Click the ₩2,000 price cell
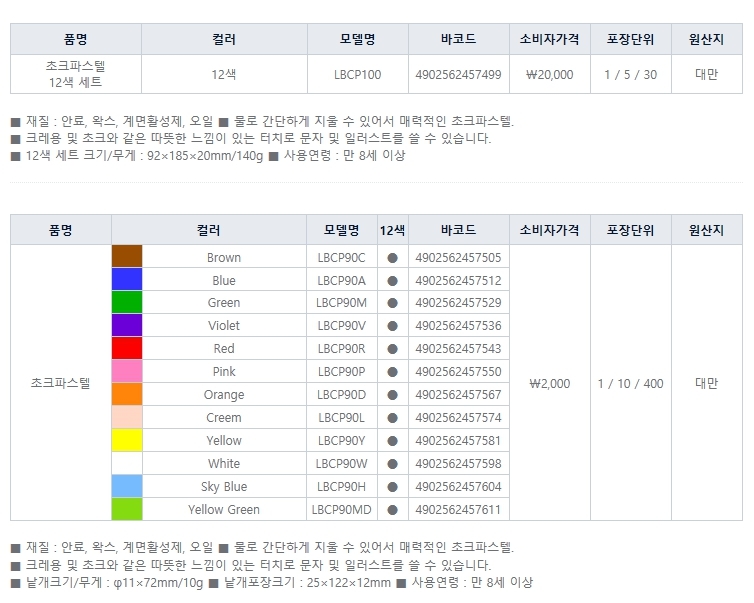 coord(549,383)
